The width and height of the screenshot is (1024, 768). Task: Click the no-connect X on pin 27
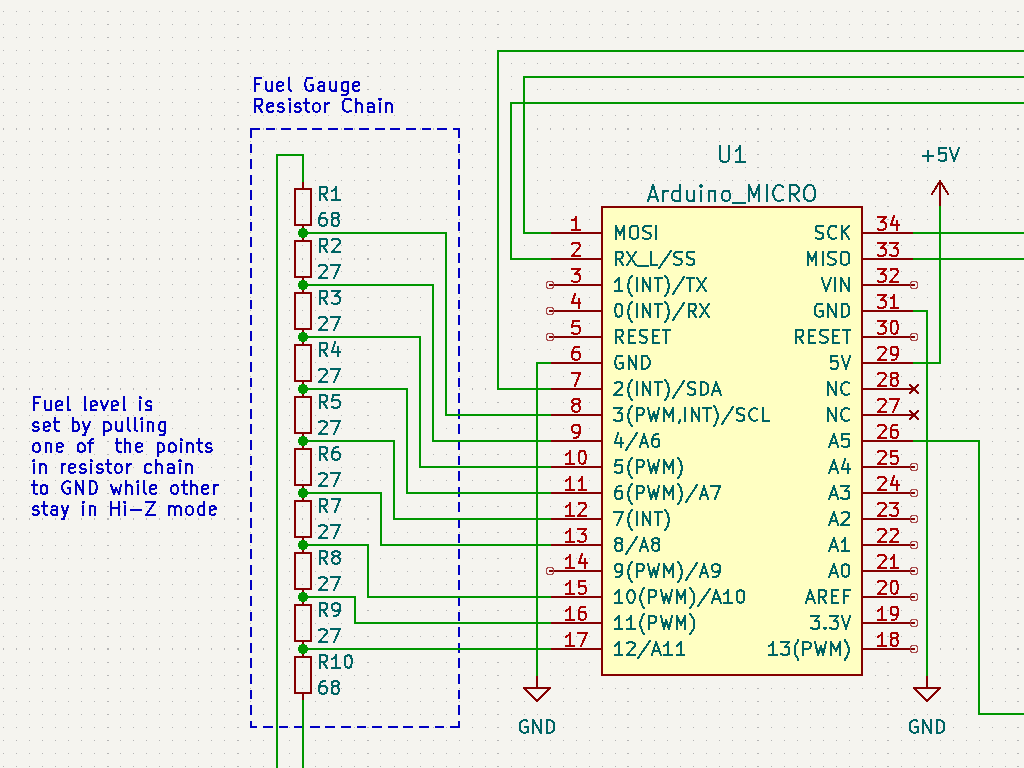(x=914, y=415)
